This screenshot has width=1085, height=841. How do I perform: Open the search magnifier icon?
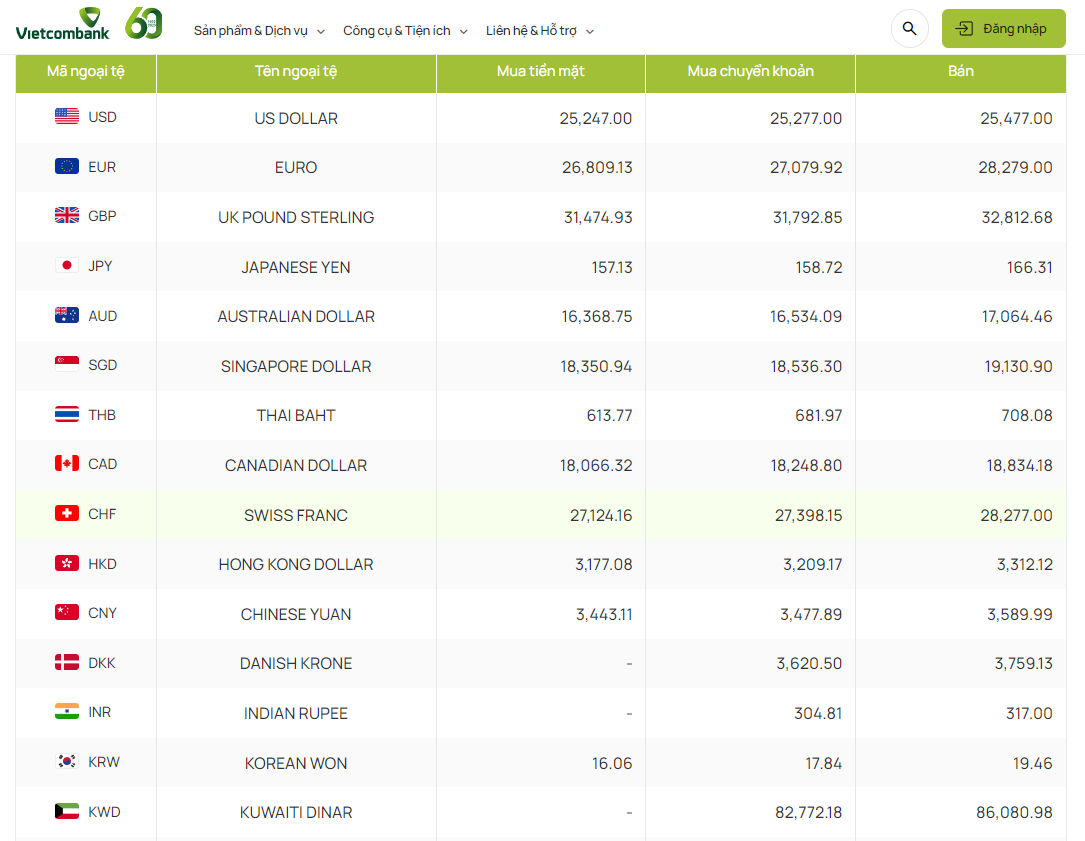[x=909, y=29]
